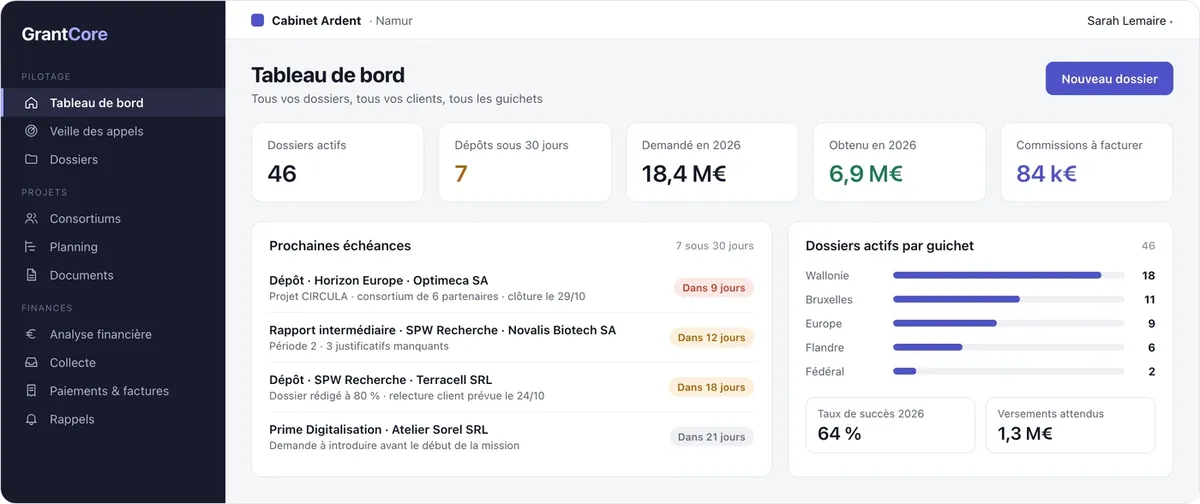
Task: Open the Demandé en 2026 card
Action: click(x=712, y=163)
